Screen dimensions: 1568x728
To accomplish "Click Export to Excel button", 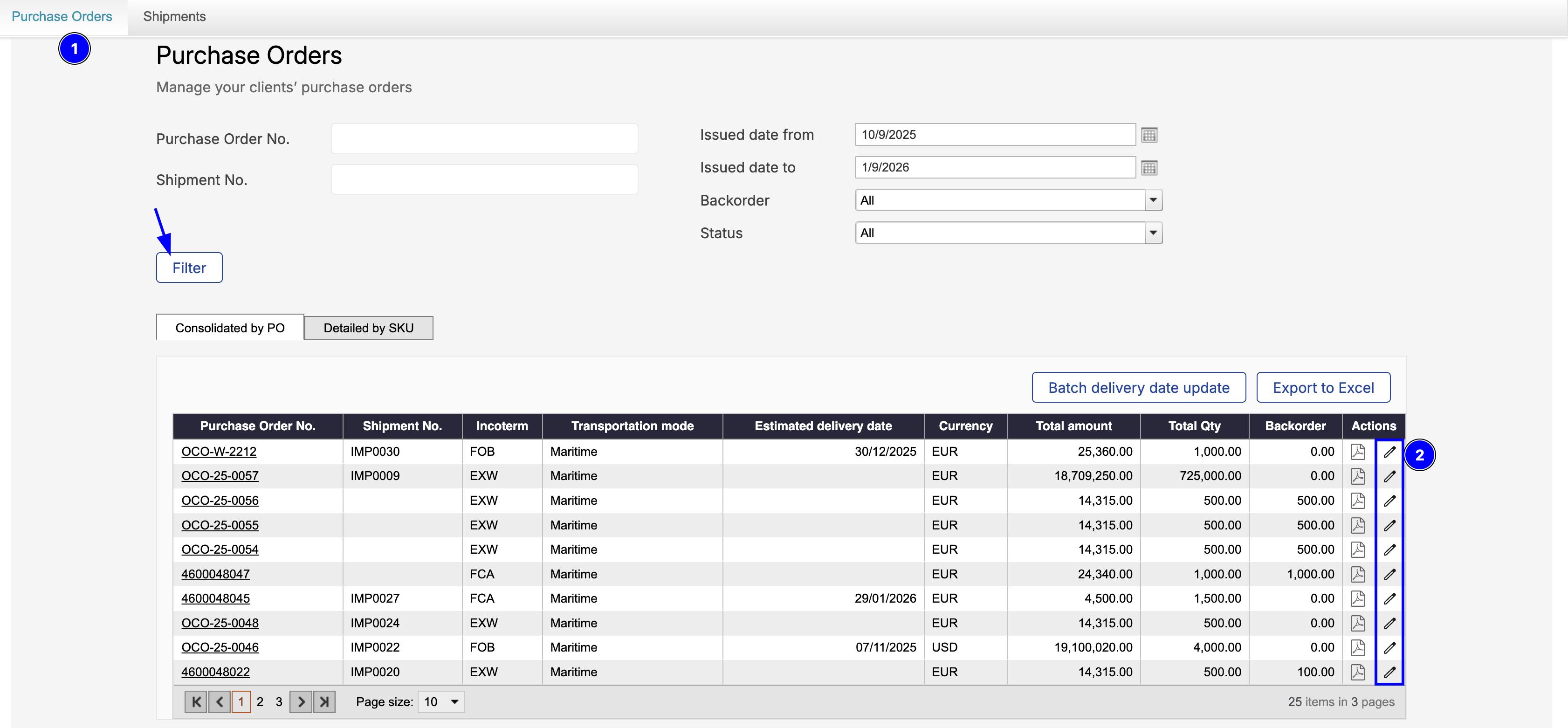I will [x=1323, y=388].
